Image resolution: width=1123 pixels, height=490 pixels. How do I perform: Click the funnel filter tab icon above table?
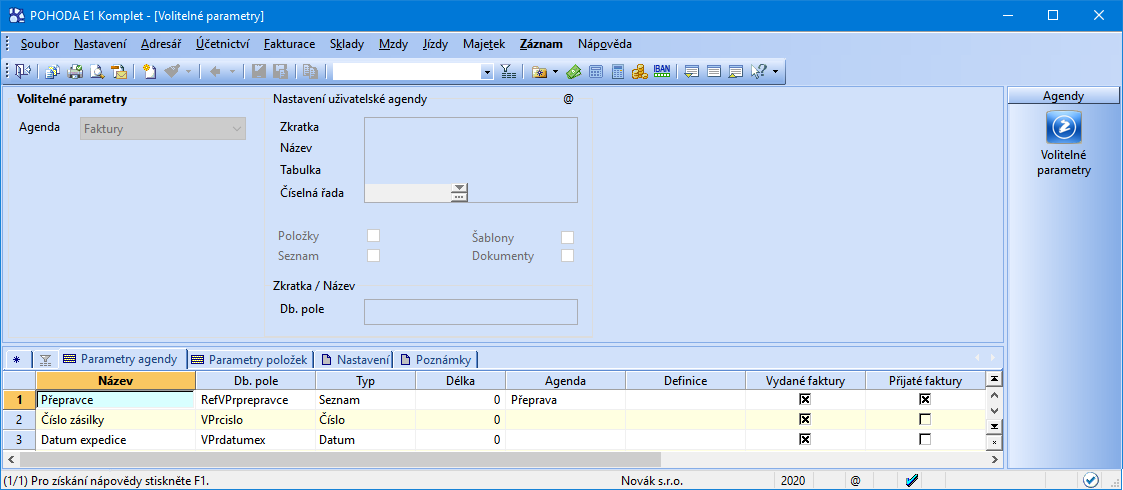(45, 359)
